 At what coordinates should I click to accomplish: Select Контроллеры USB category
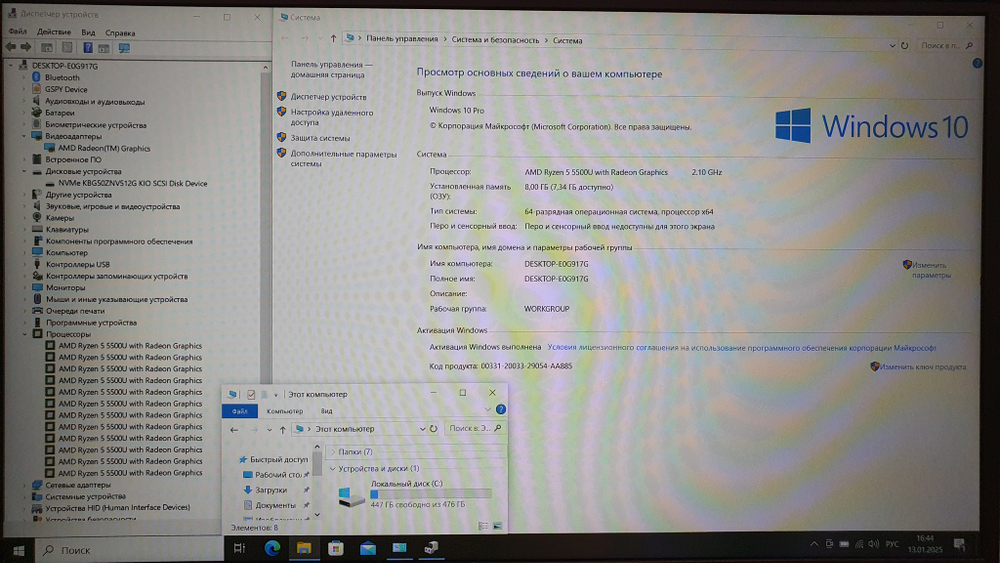tap(77, 264)
